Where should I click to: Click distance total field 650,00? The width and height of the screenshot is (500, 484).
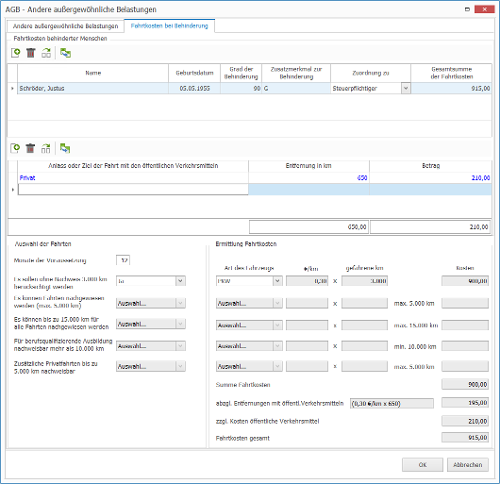point(309,227)
